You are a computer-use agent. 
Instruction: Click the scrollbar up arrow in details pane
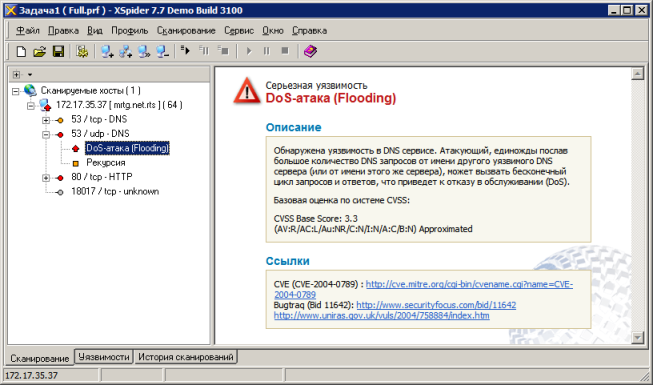click(638, 74)
